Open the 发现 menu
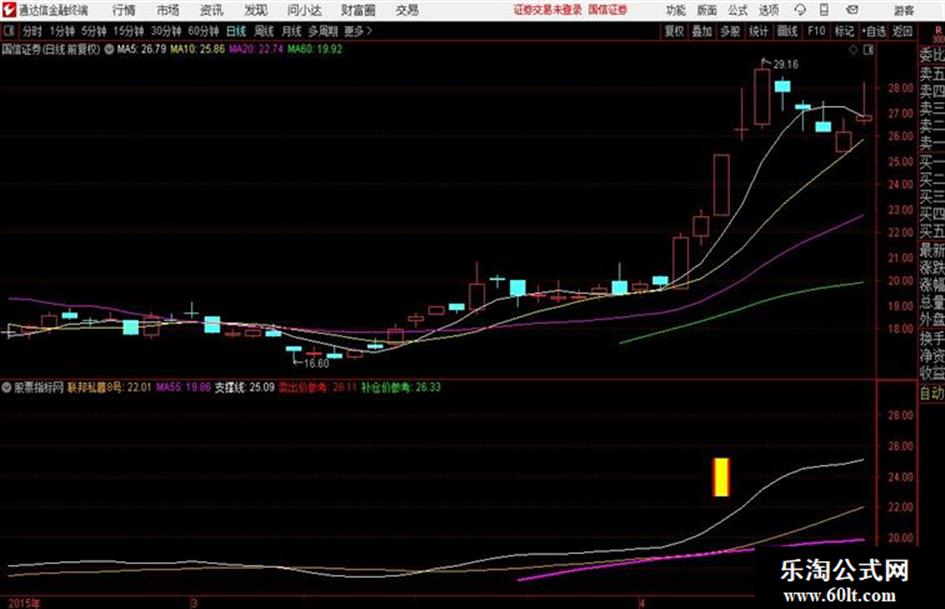945x609 pixels. pyautogui.click(x=256, y=10)
